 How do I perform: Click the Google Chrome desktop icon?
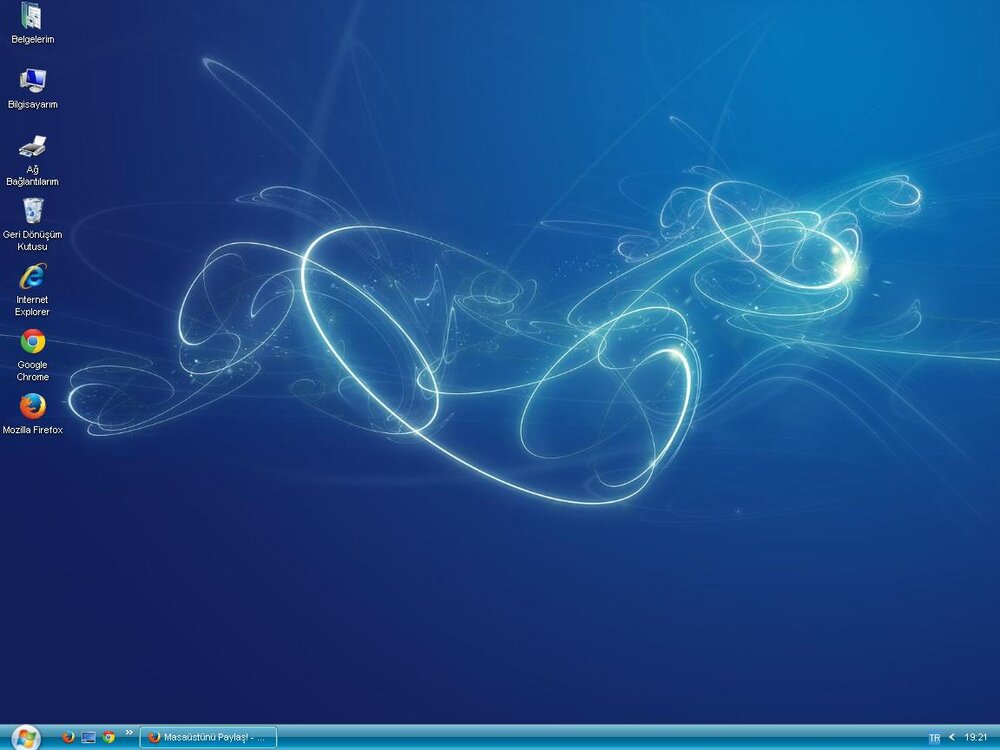32,342
